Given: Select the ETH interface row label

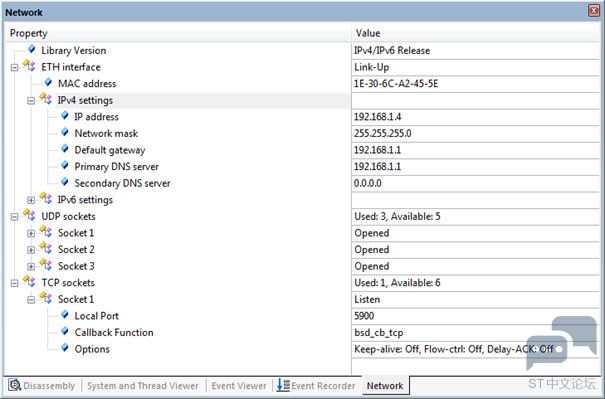Looking at the screenshot, I should 71,67.
